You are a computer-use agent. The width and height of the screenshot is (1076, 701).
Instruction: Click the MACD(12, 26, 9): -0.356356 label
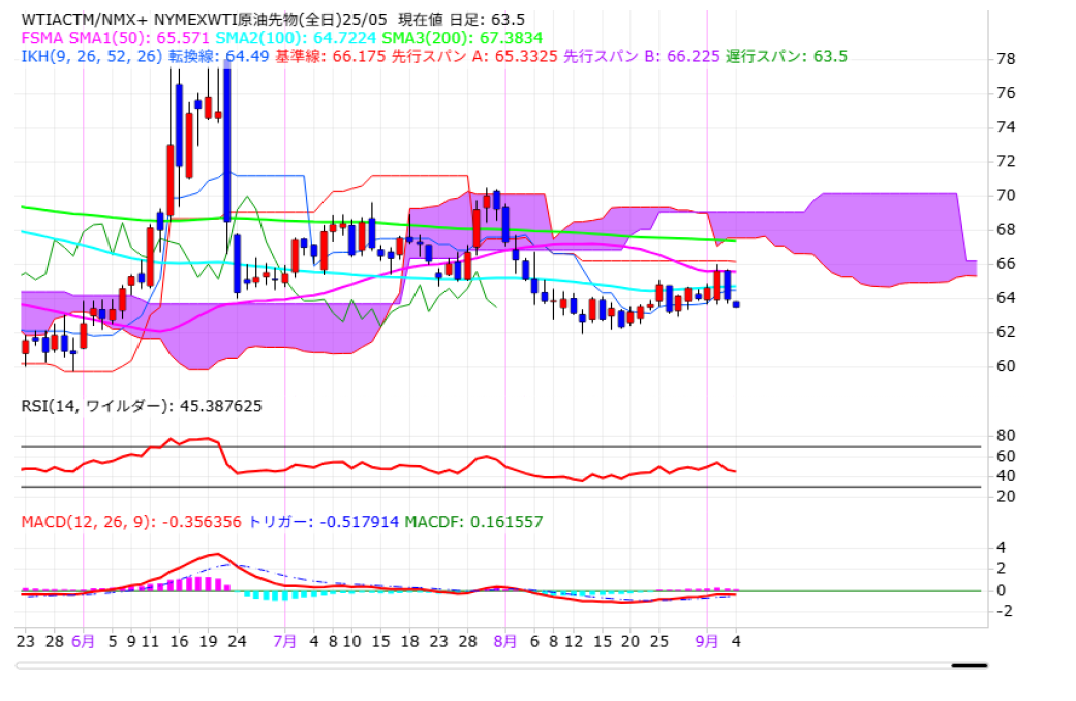131,522
